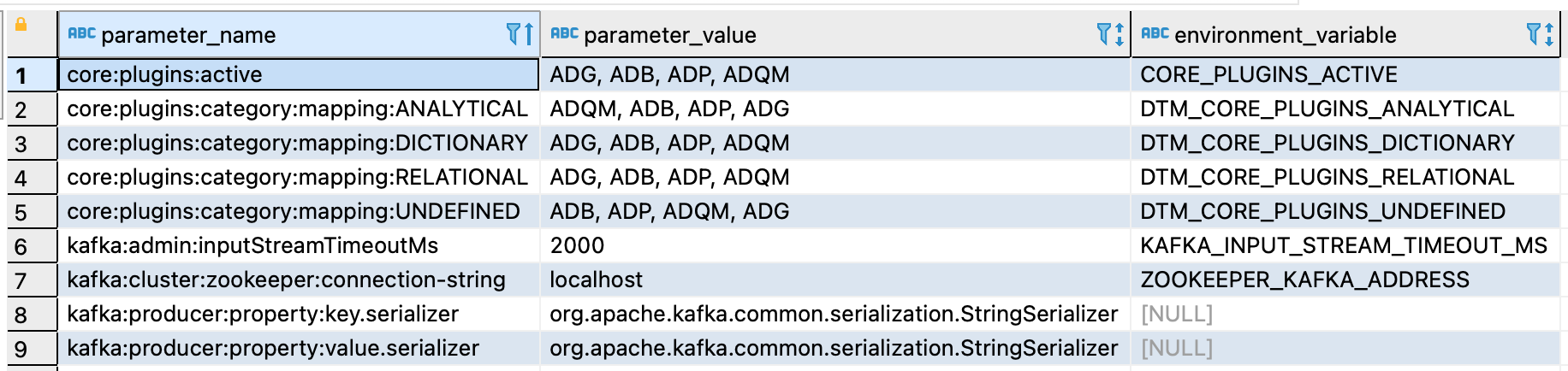Image resolution: width=1568 pixels, height=371 pixels.
Task: Select row number 1
Action: pyautogui.click(x=21, y=75)
